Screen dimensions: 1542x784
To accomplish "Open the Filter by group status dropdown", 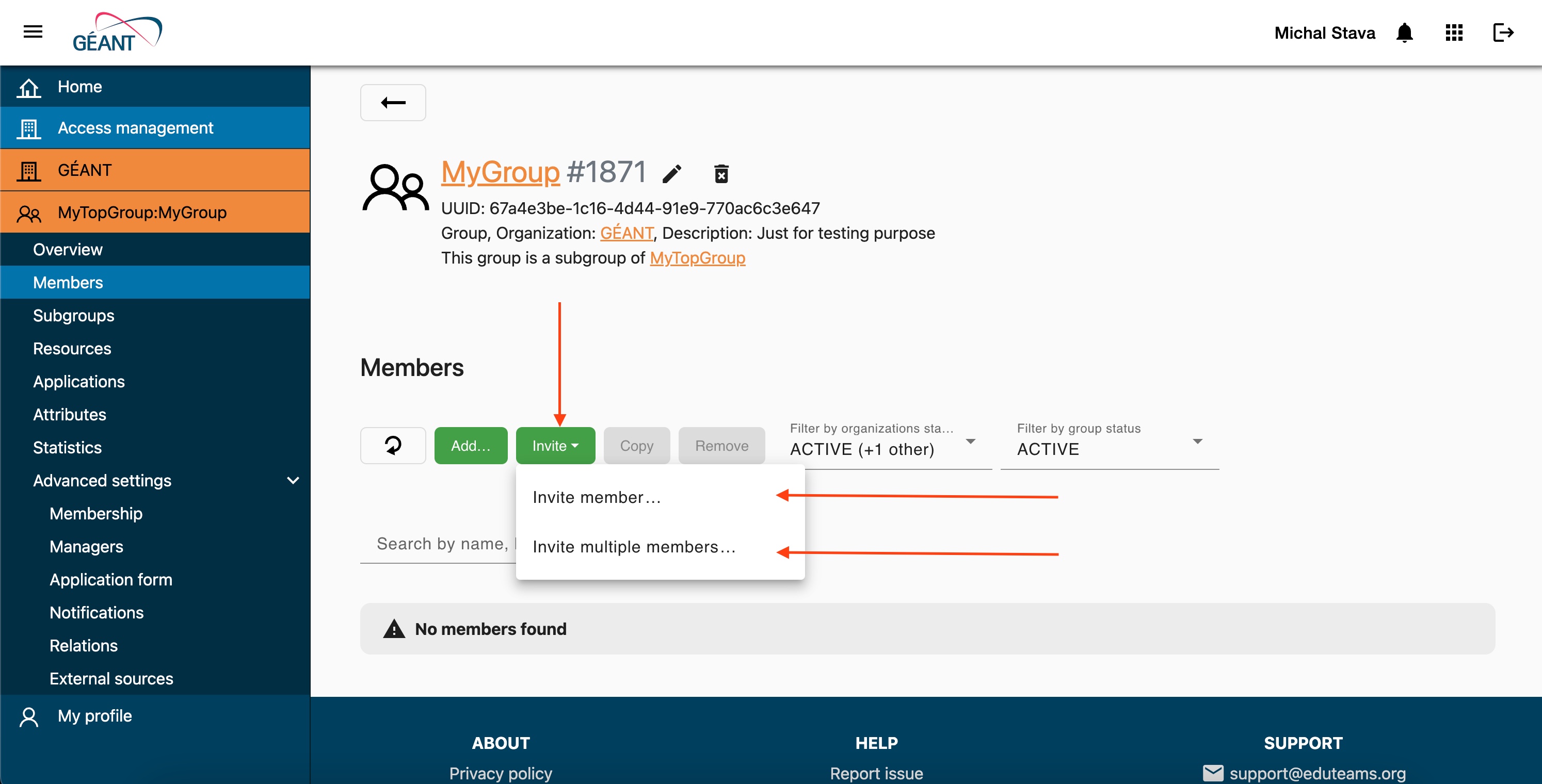I will point(1110,445).
